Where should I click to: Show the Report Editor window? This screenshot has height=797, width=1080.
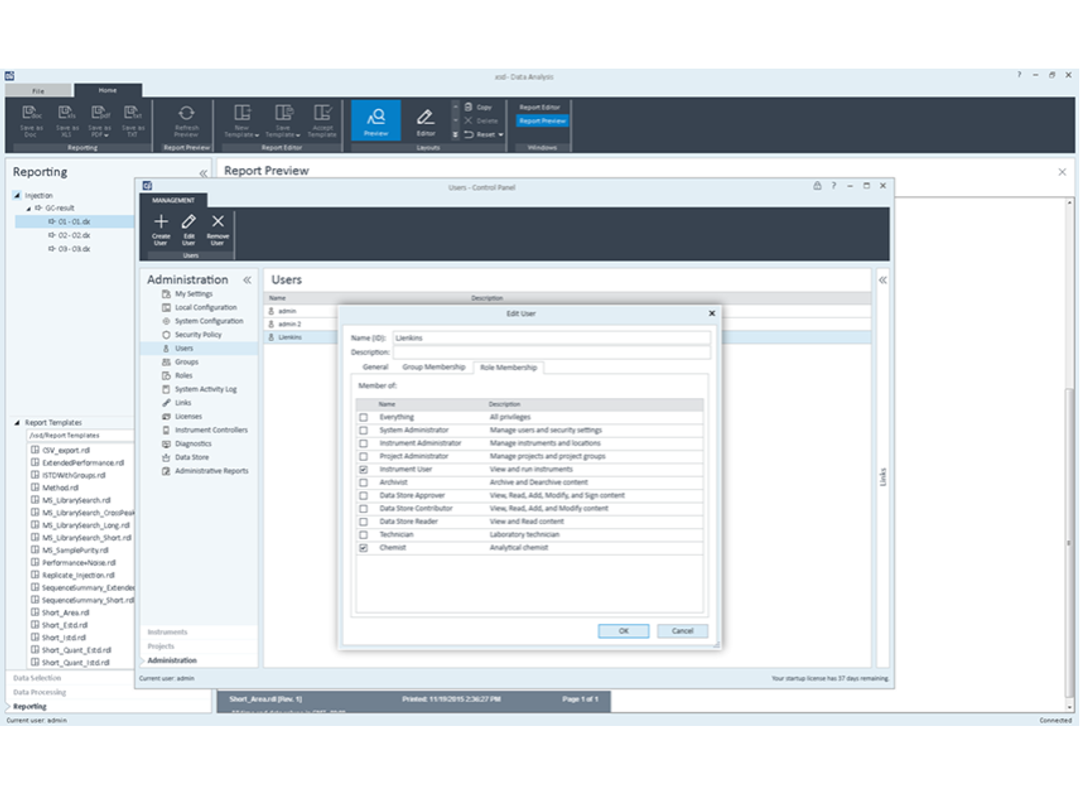pos(539,107)
